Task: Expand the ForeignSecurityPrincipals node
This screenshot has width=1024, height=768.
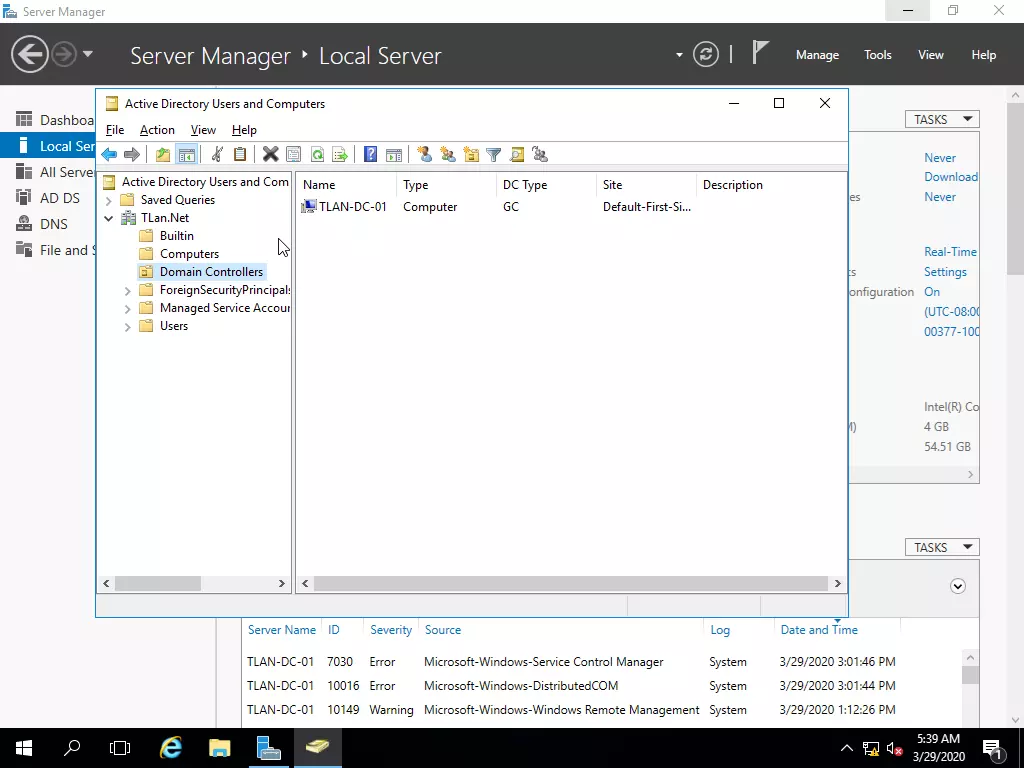Action: pos(128,291)
